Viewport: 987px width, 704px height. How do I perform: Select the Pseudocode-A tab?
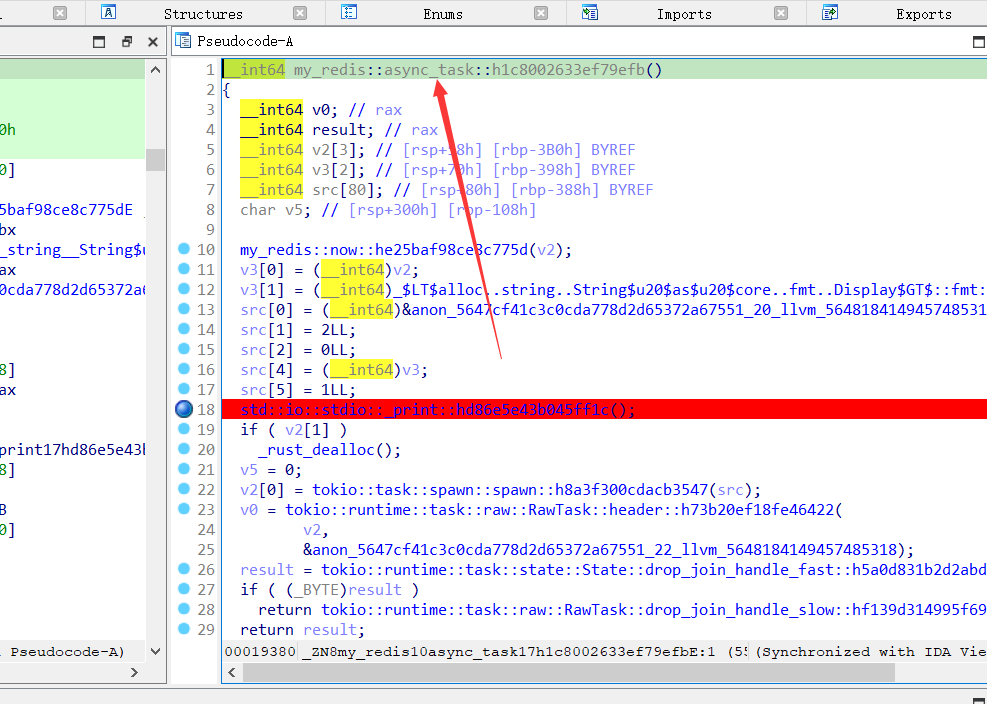(x=245, y=42)
